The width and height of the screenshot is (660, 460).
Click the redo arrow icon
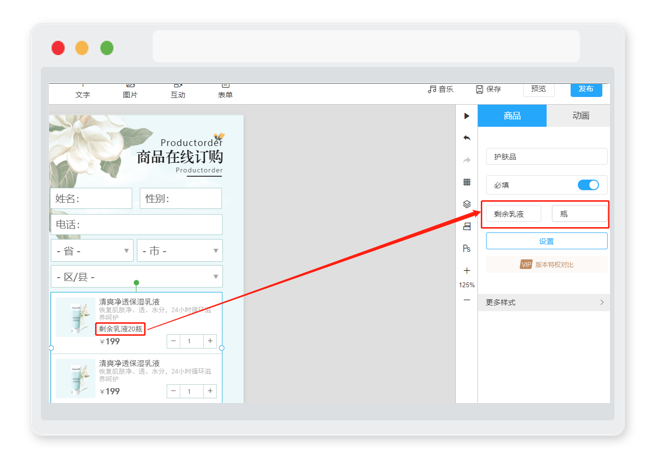click(466, 160)
